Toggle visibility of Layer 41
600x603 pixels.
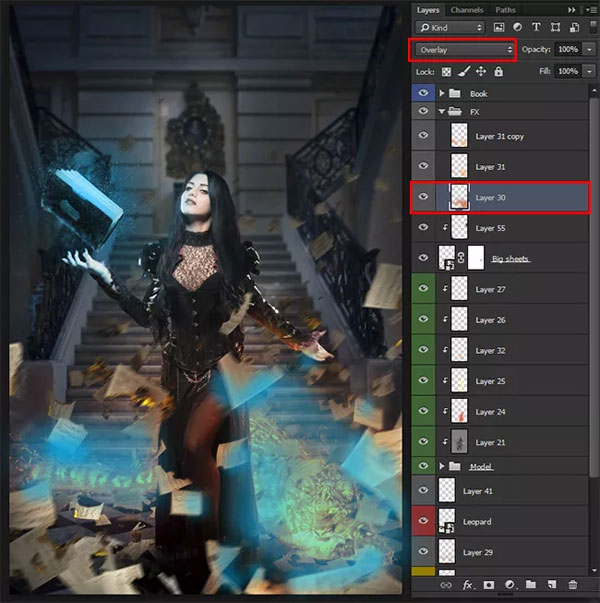pos(423,490)
